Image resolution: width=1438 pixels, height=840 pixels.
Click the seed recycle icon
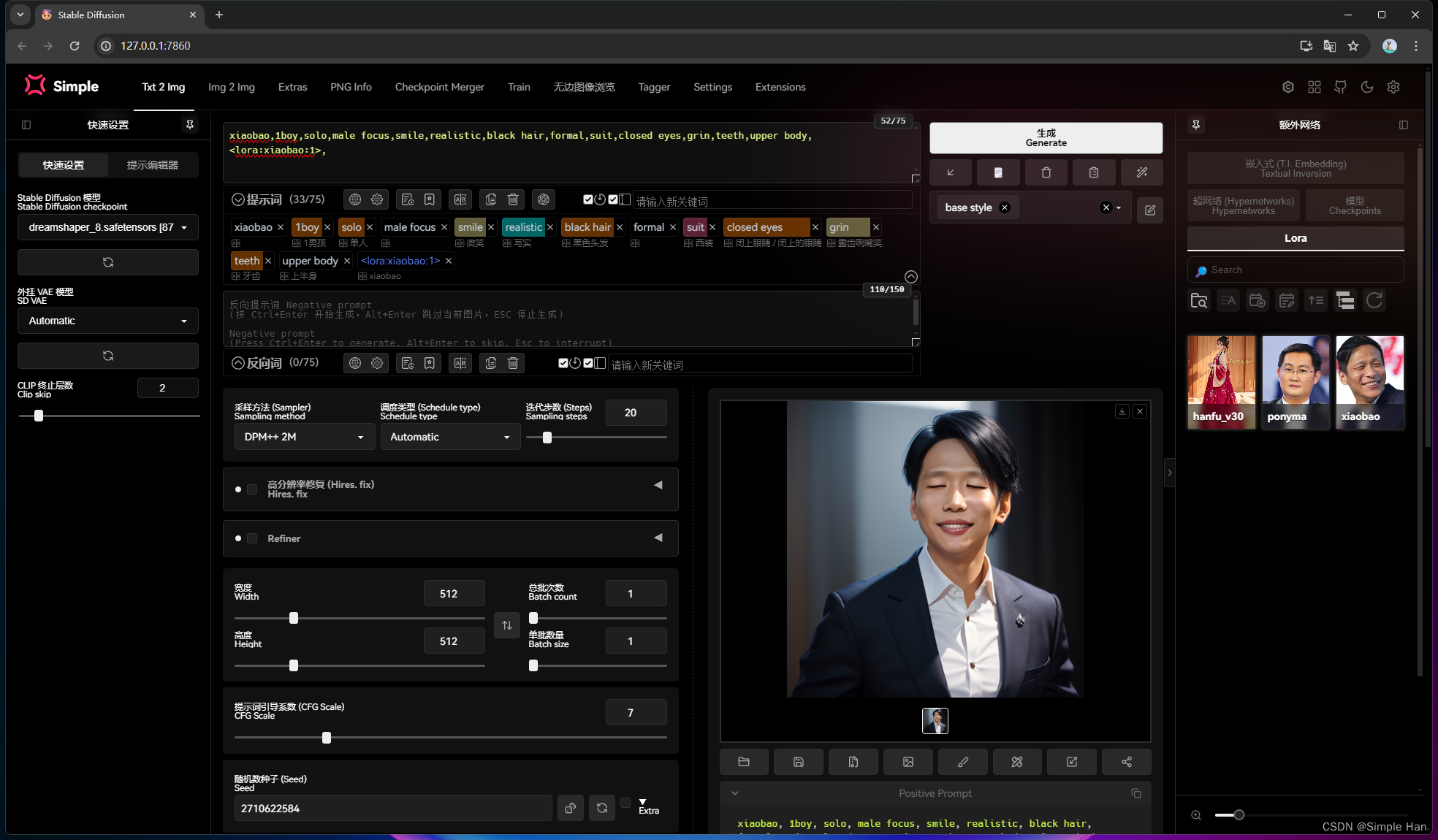(601, 808)
